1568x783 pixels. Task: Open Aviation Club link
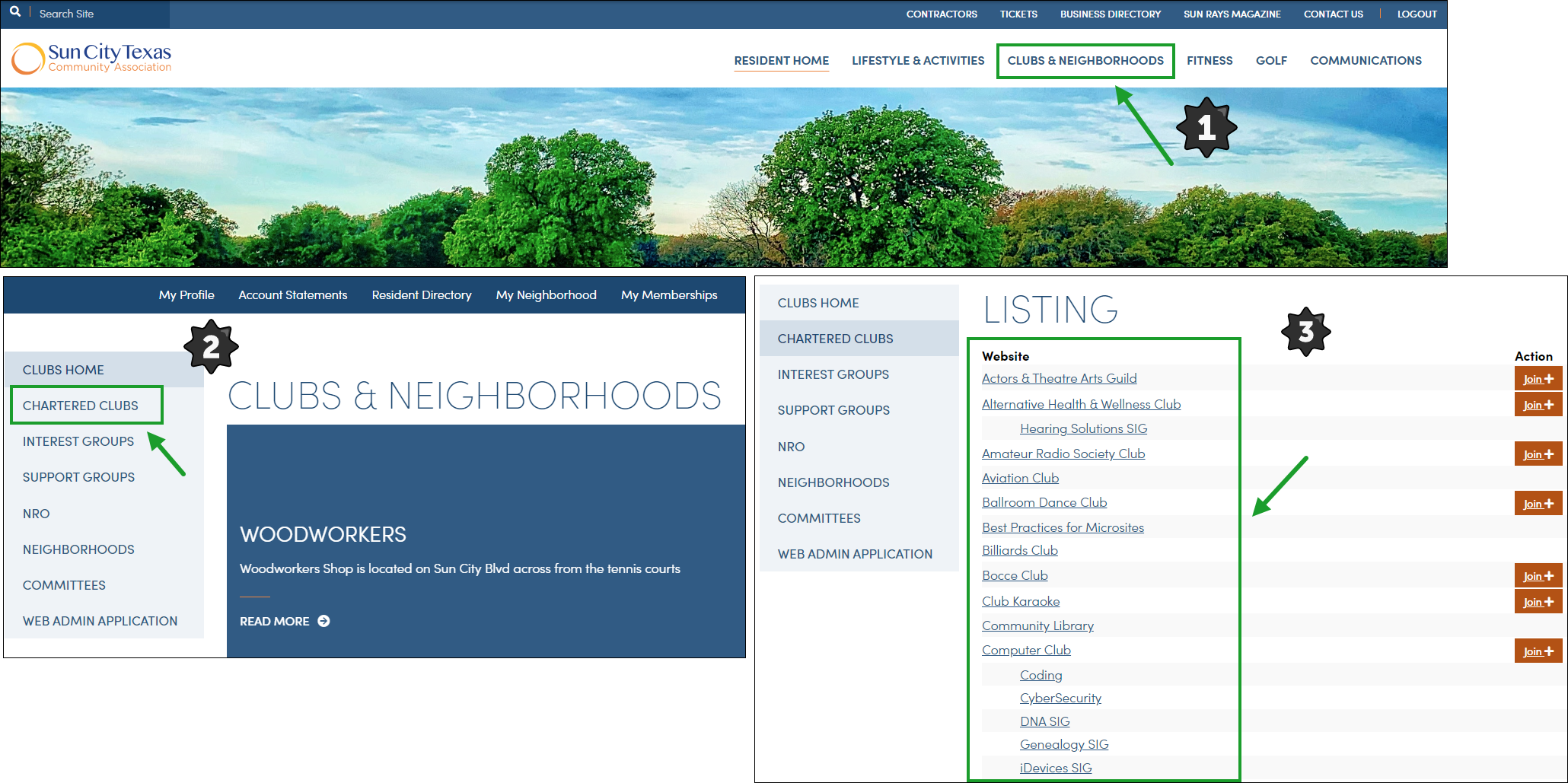coord(1020,478)
